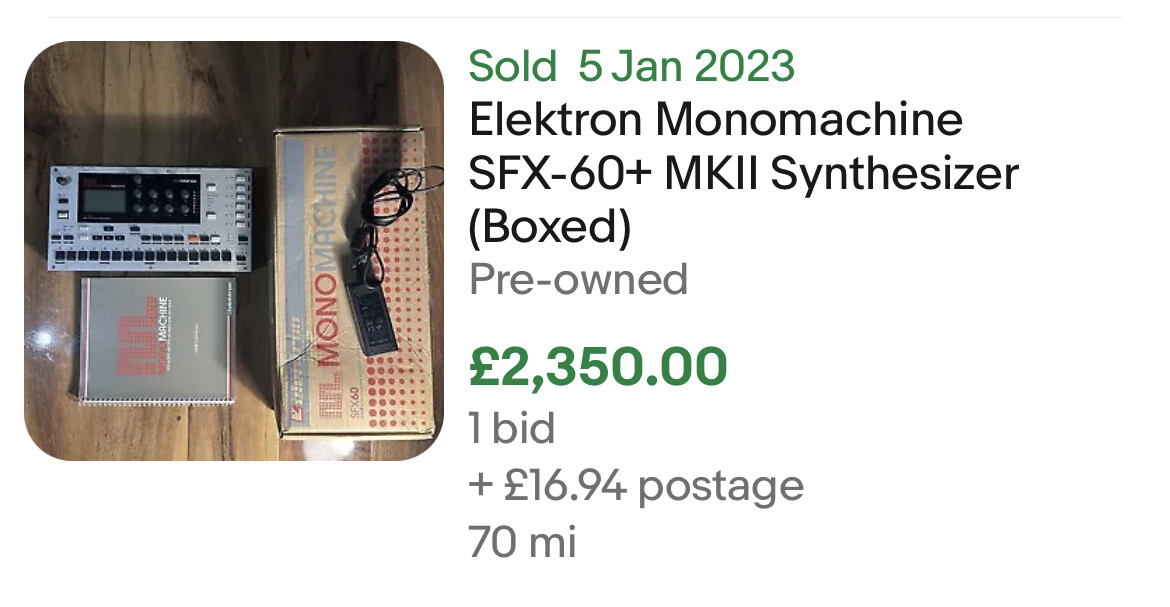The width and height of the screenshot is (1170, 607).
Task: Select the 'Pre-owned' condition label
Action: (578, 279)
